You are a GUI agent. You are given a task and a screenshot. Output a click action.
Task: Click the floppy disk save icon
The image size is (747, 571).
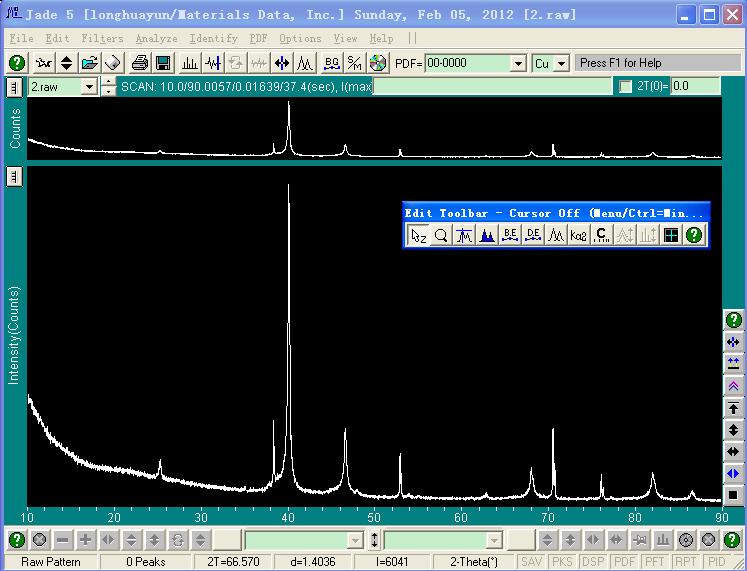[x=163, y=63]
